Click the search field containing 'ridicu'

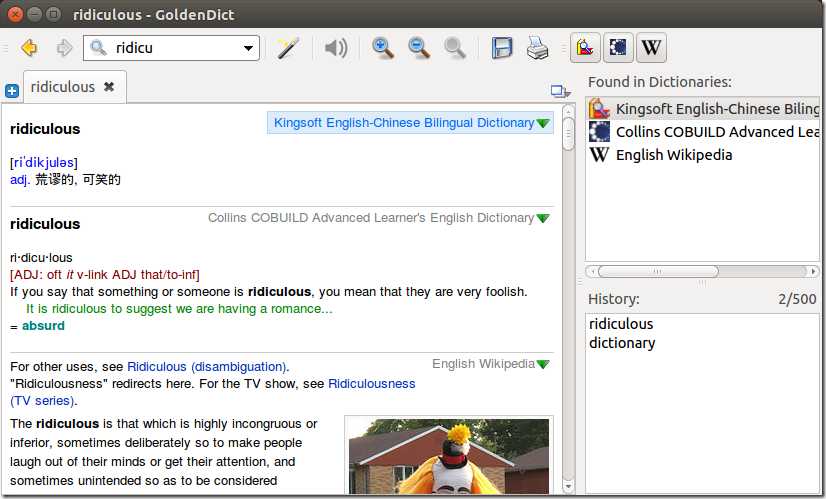point(171,48)
